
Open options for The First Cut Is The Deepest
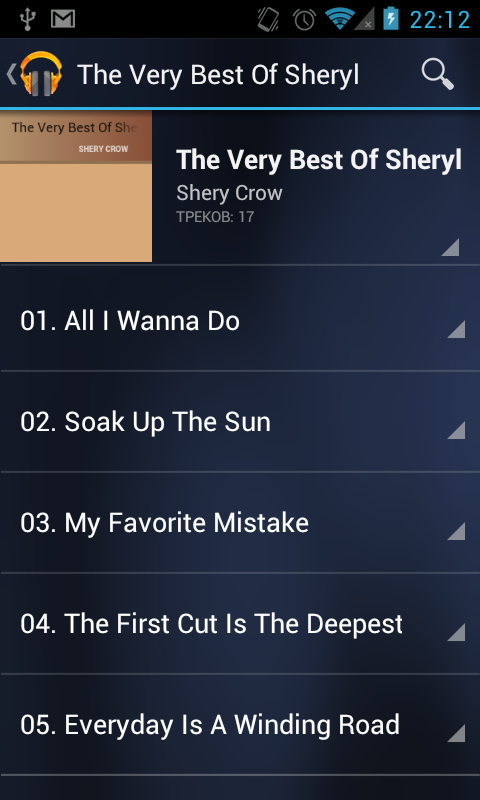click(456, 632)
